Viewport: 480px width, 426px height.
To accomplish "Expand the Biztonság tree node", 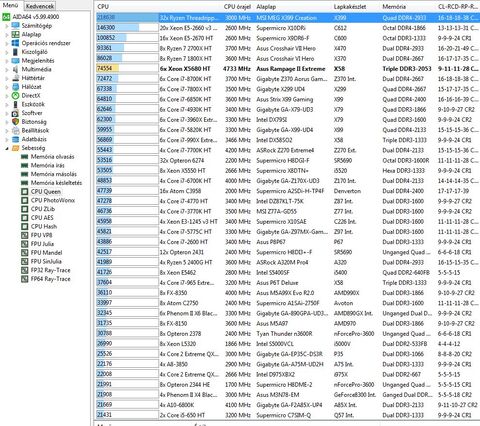I will 7,122.
